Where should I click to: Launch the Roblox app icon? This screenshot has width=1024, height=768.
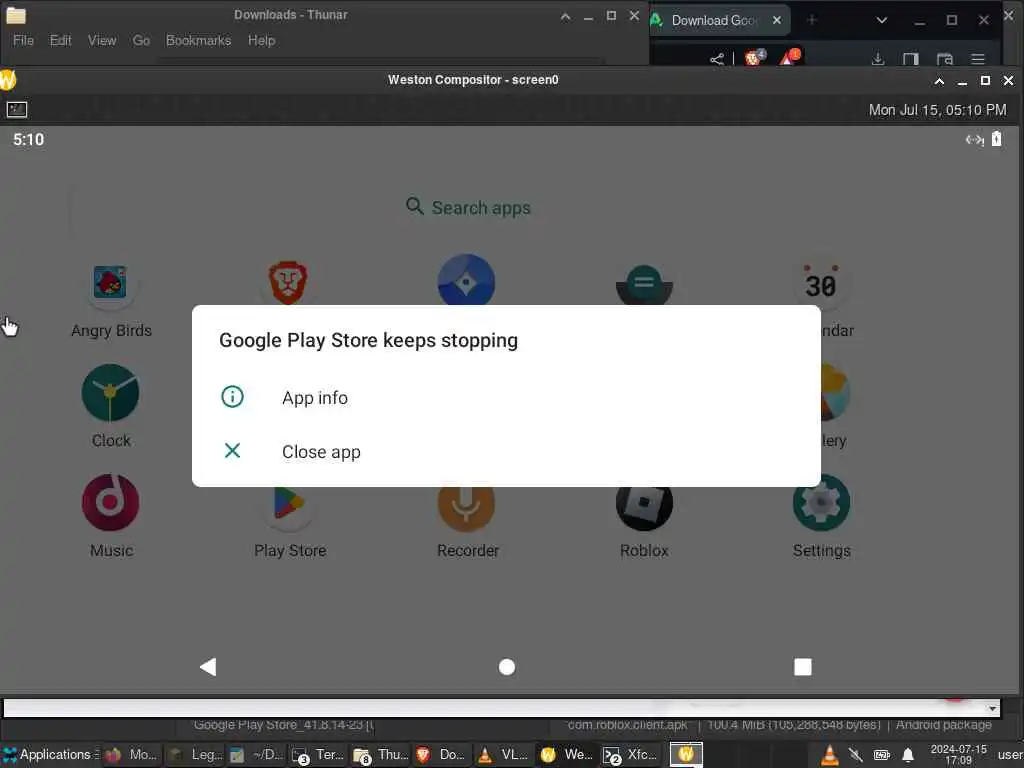click(644, 506)
